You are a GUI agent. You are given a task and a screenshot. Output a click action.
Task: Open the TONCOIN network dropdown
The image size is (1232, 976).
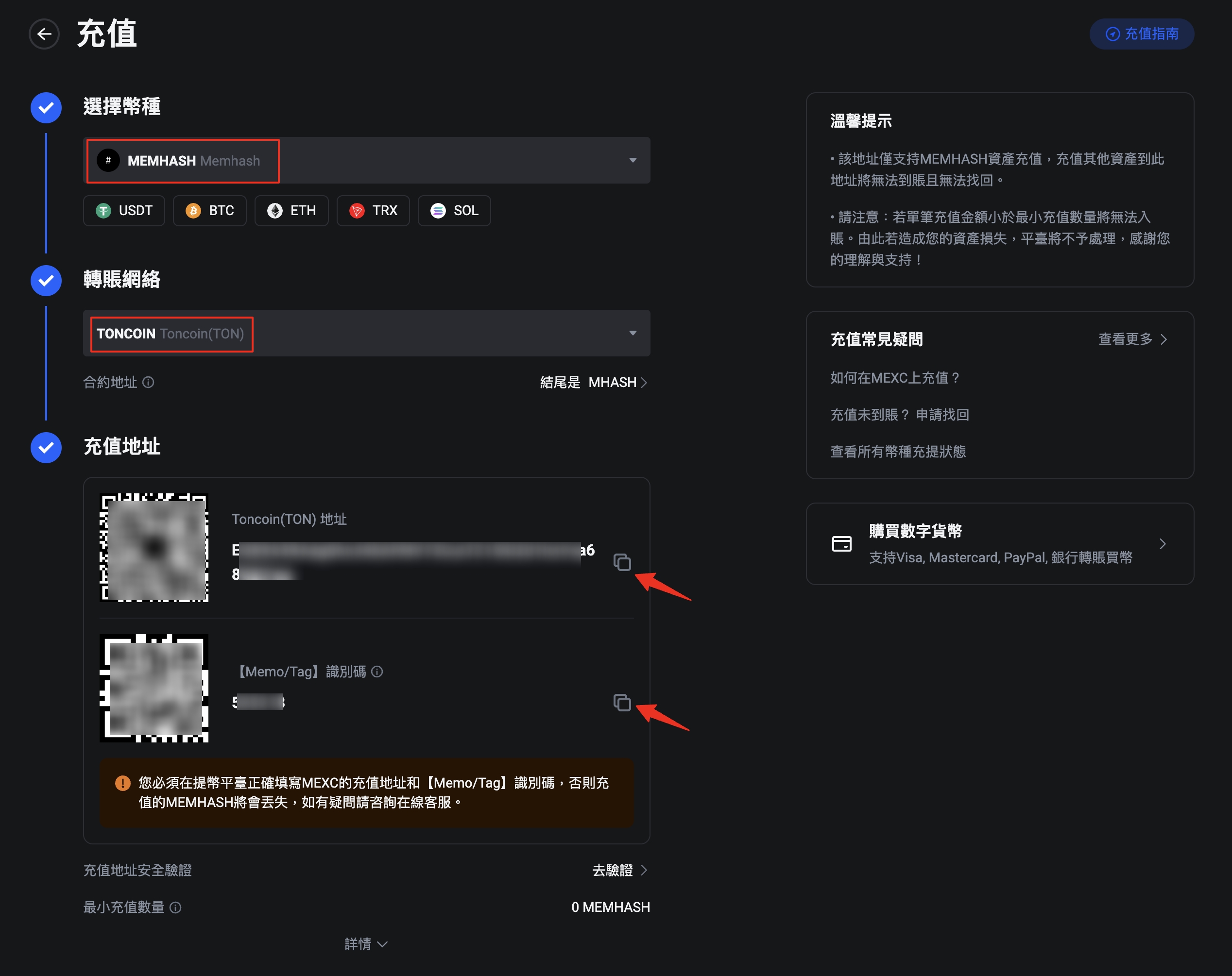366,334
